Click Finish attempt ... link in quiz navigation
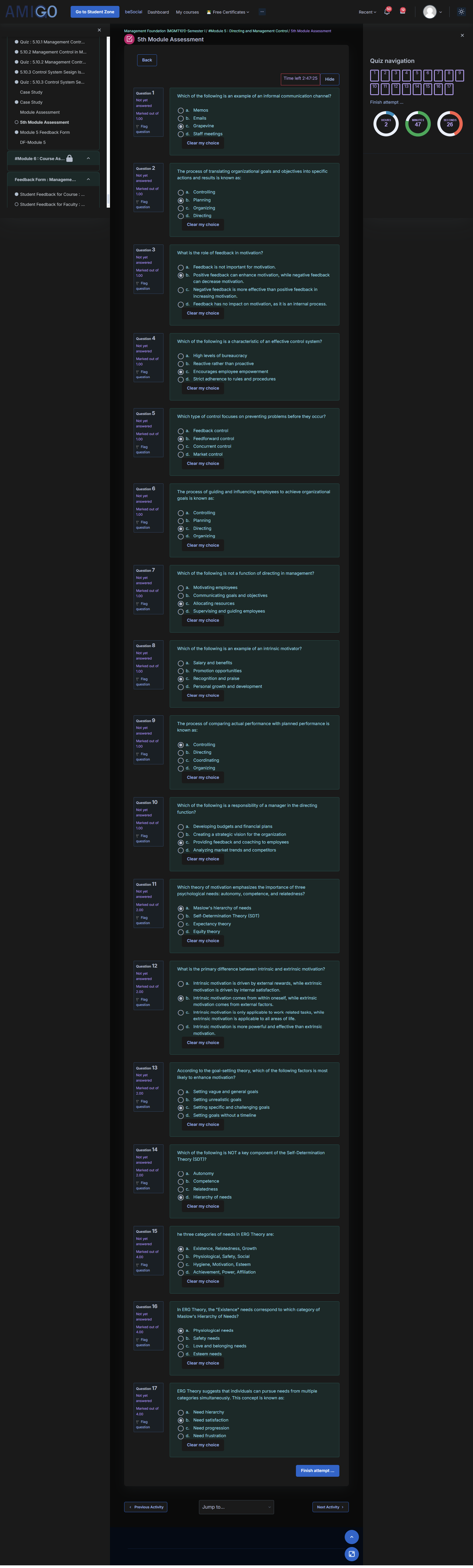 (386, 102)
